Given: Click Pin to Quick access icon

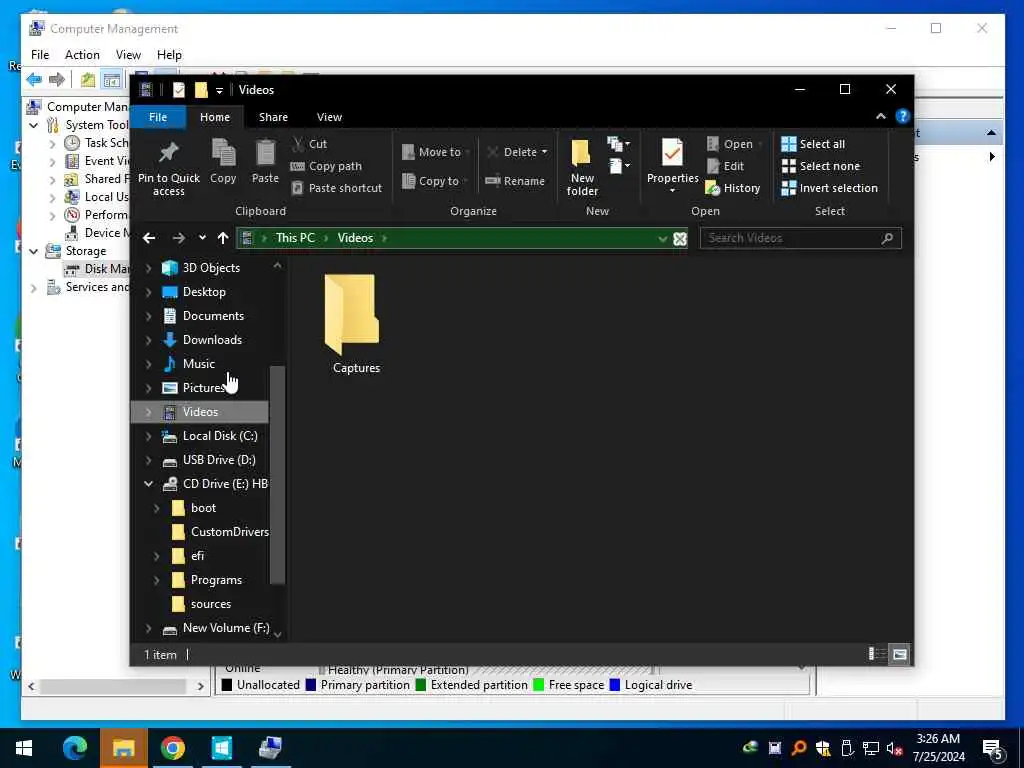Looking at the screenshot, I should tap(168, 152).
